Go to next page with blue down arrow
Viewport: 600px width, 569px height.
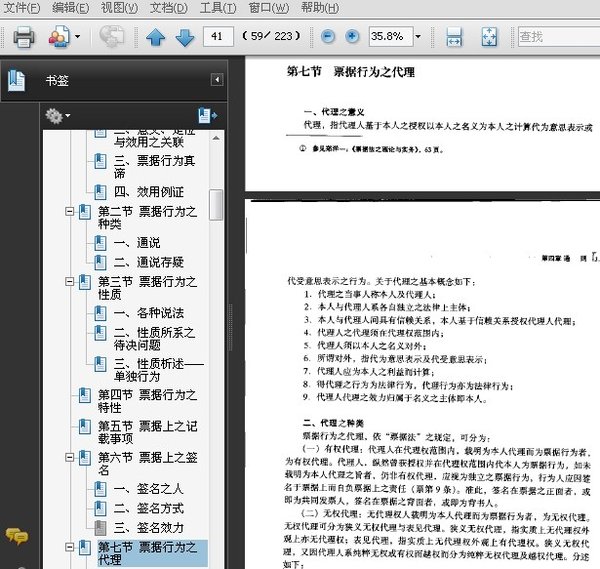(x=185, y=37)
